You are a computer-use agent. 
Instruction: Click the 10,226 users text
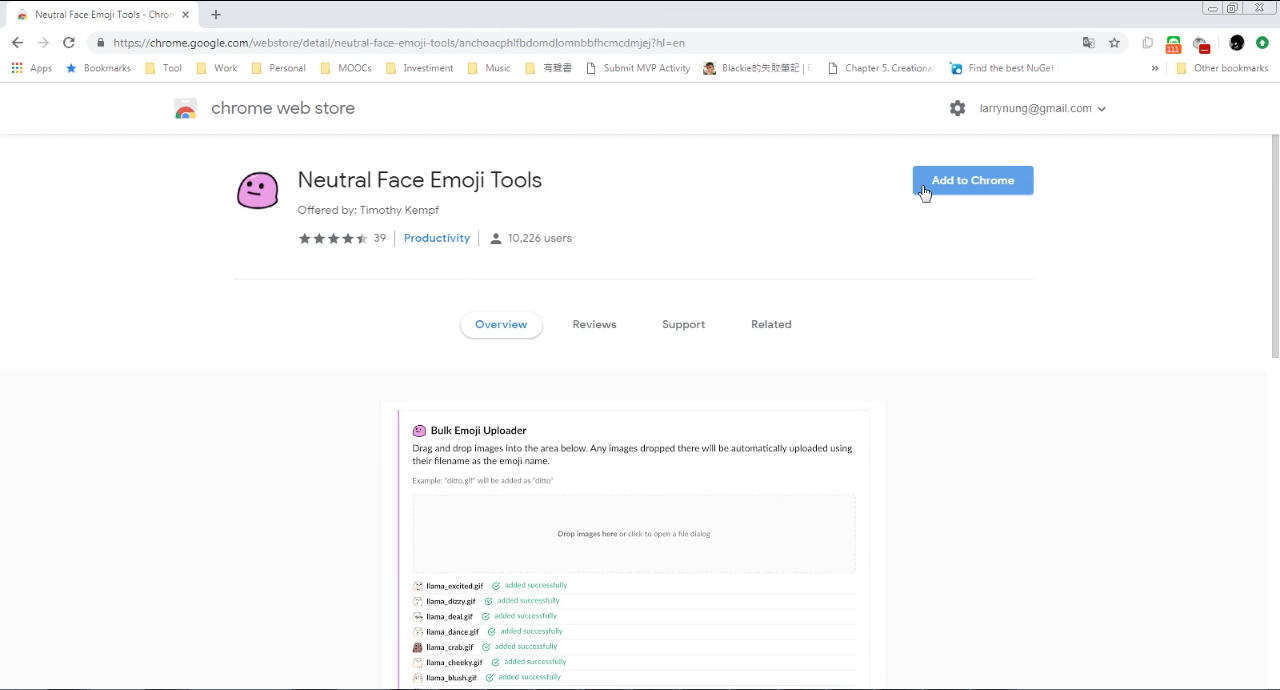pos(540,238)
